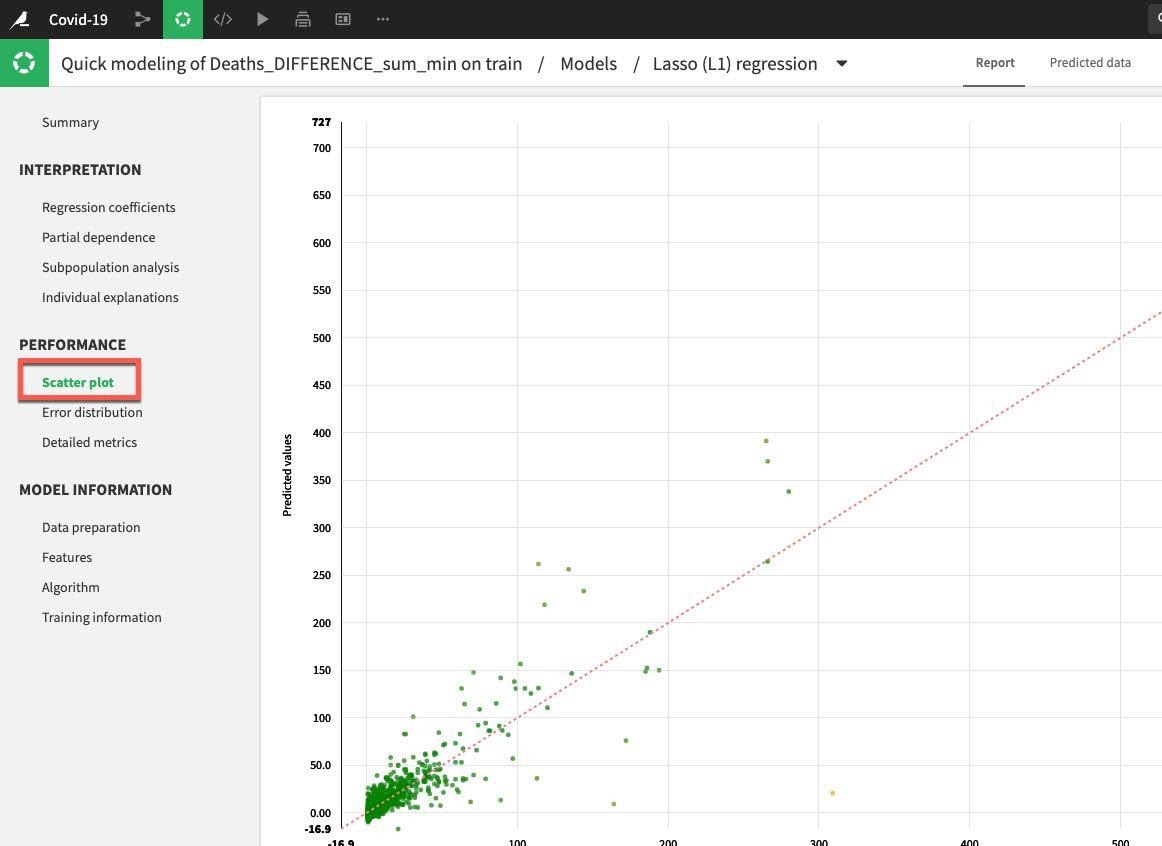
Task: Open Jobs via the play icon
Action: coord(263,19)
